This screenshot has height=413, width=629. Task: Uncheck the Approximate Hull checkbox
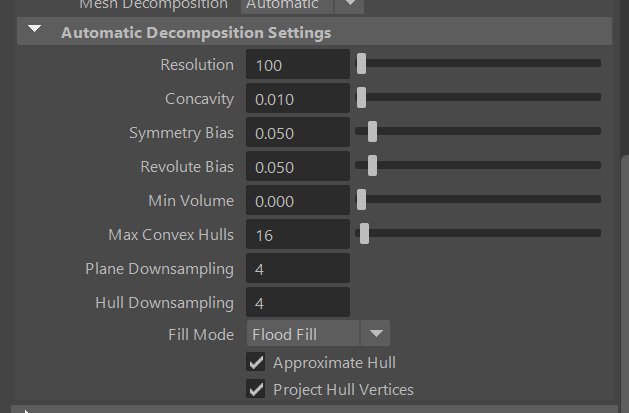pyautogui.click(x=256, y=362)
